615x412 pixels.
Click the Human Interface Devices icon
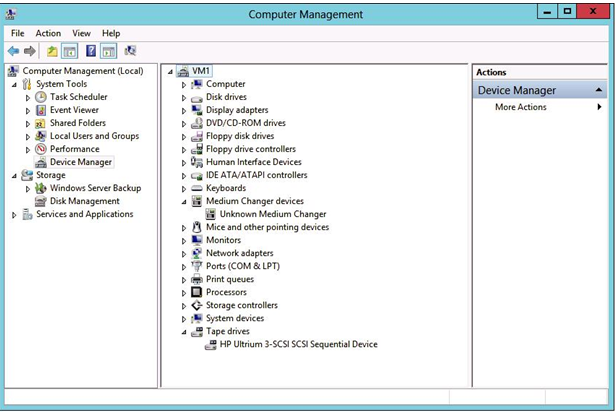click(197, 162)
